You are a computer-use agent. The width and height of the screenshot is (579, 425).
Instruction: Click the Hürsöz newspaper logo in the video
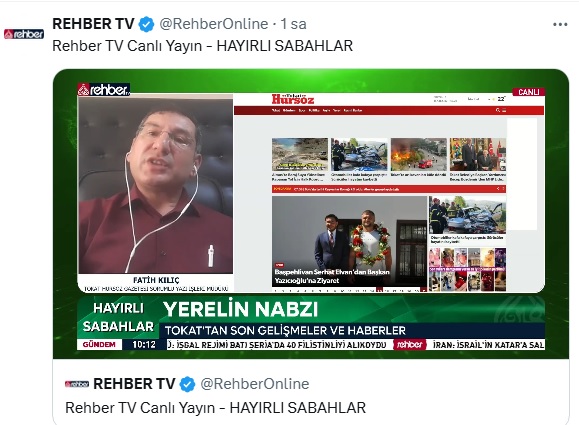(x=293, y=99)
